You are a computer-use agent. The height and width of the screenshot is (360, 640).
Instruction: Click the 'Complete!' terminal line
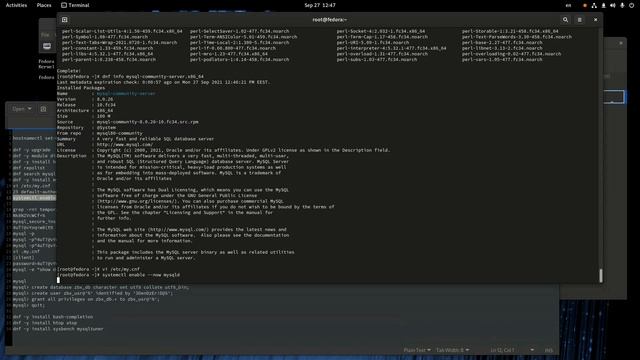69,71
